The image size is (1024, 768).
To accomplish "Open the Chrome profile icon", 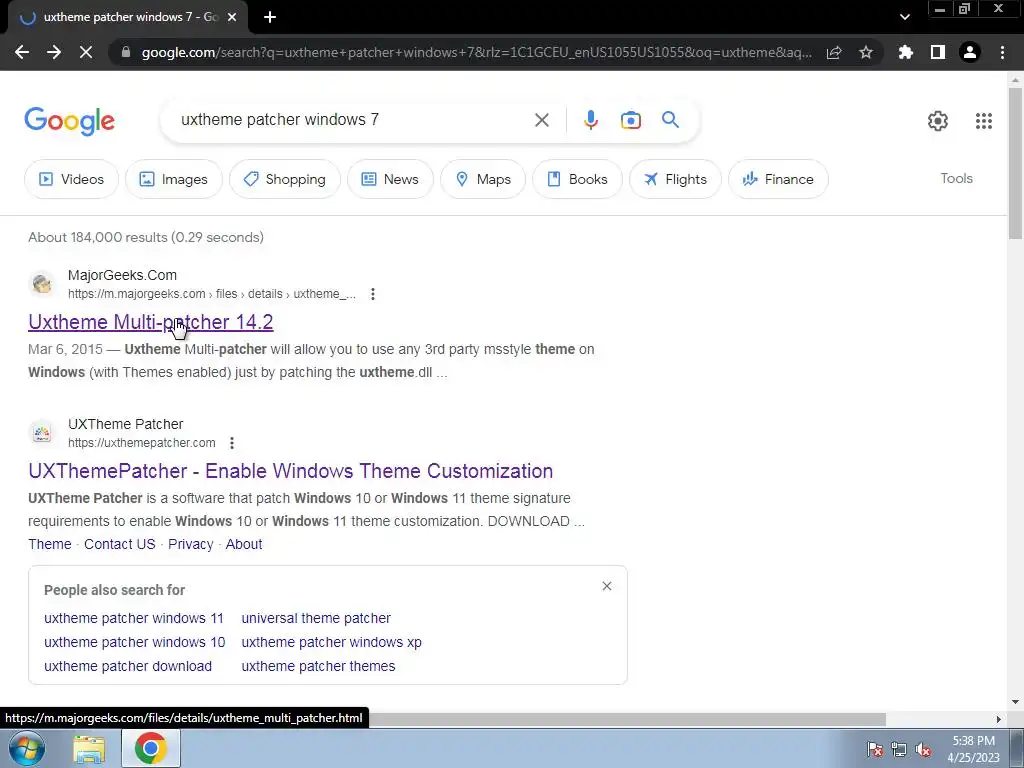I will coord(970,52).
